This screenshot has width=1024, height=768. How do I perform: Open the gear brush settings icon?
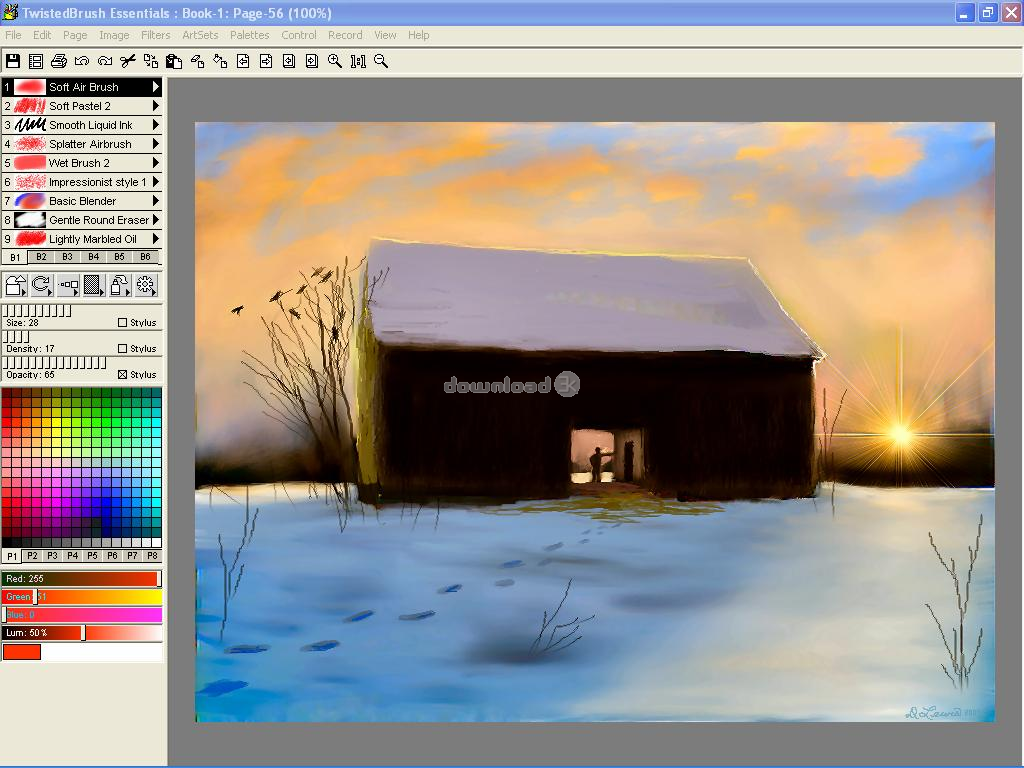pos(146,286)
